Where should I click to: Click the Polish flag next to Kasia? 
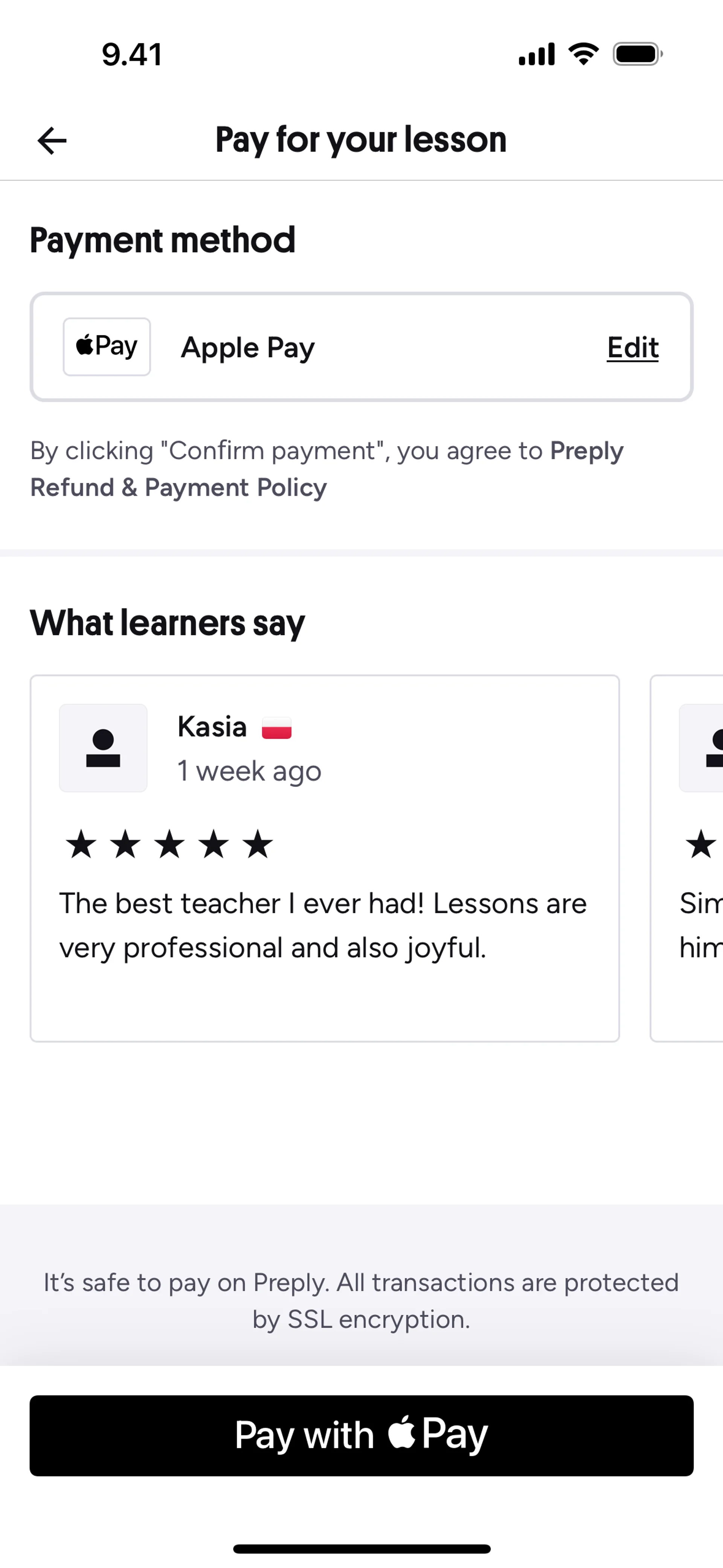pyautogui.click(x=277, y=728)
